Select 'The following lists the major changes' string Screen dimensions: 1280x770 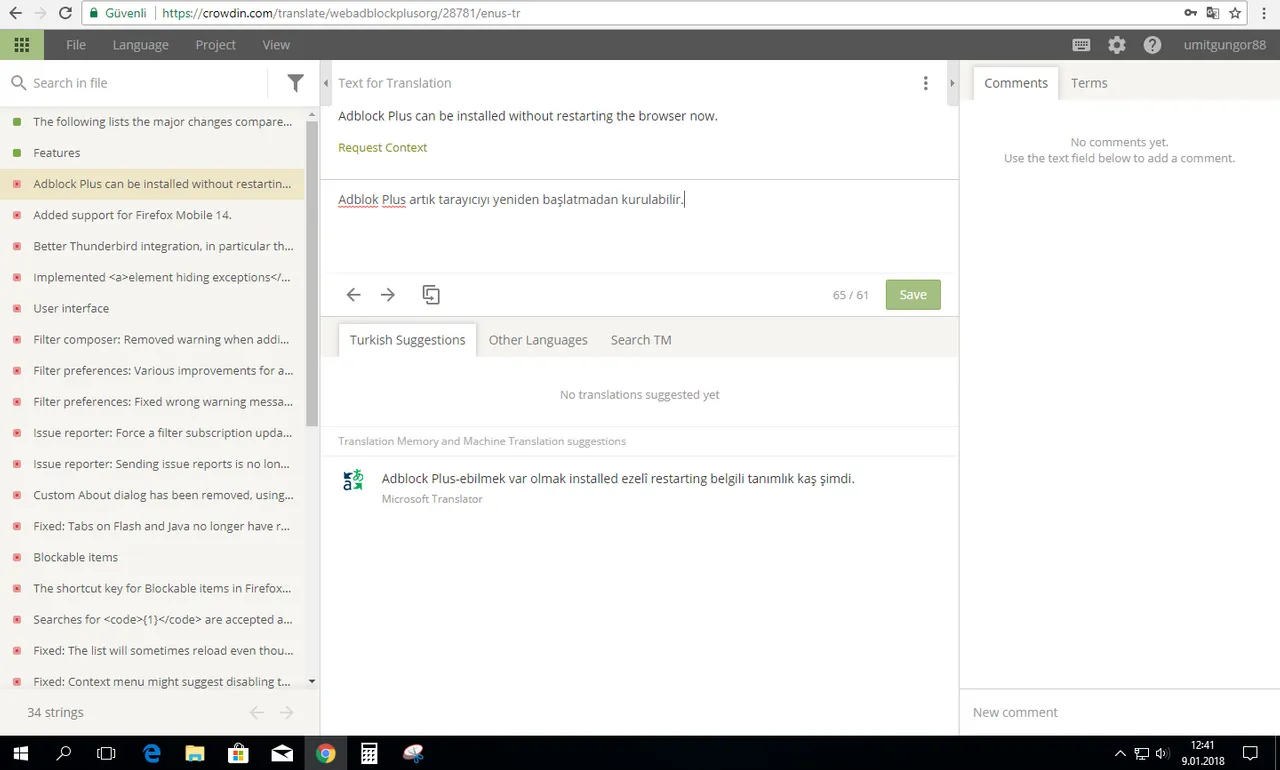(152, 122)
